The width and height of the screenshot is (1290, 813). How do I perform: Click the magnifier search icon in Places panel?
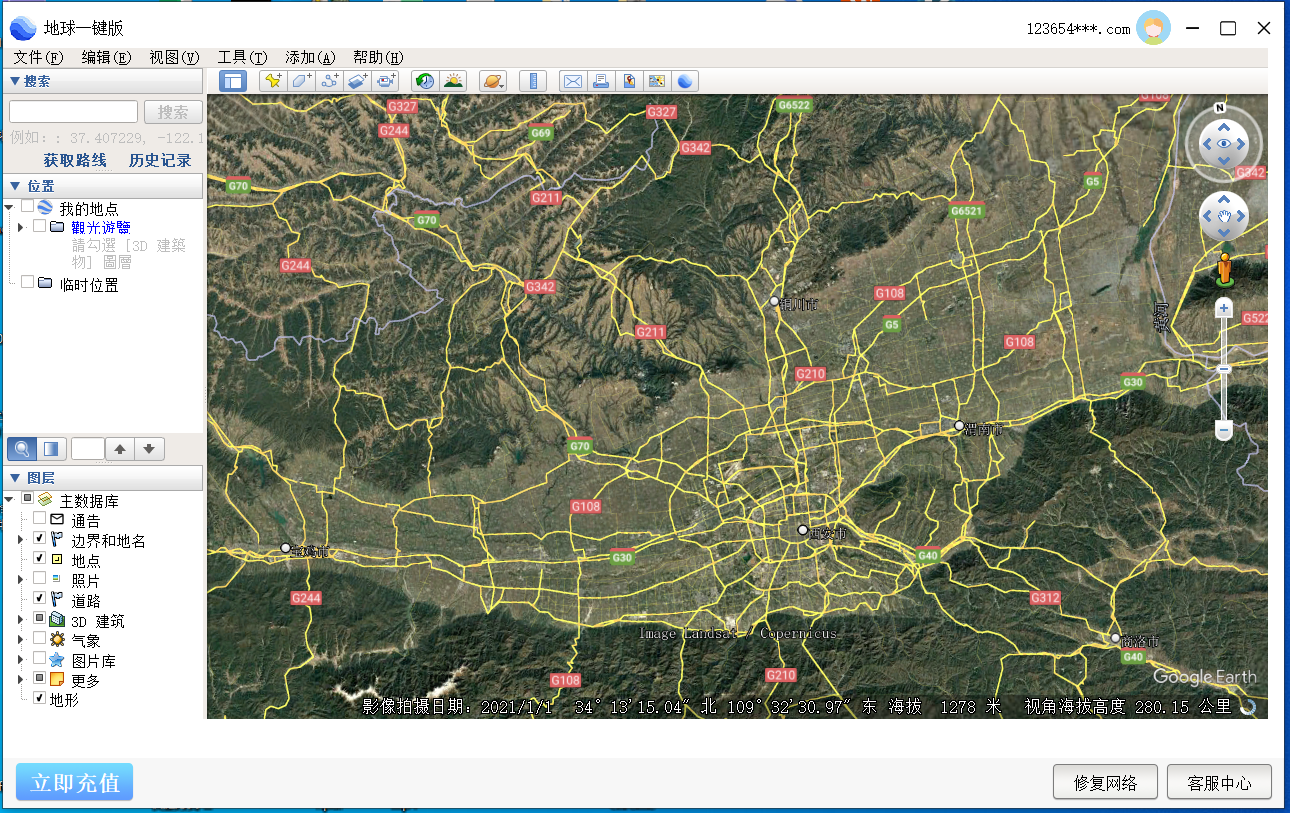click(x=22, y=449)
